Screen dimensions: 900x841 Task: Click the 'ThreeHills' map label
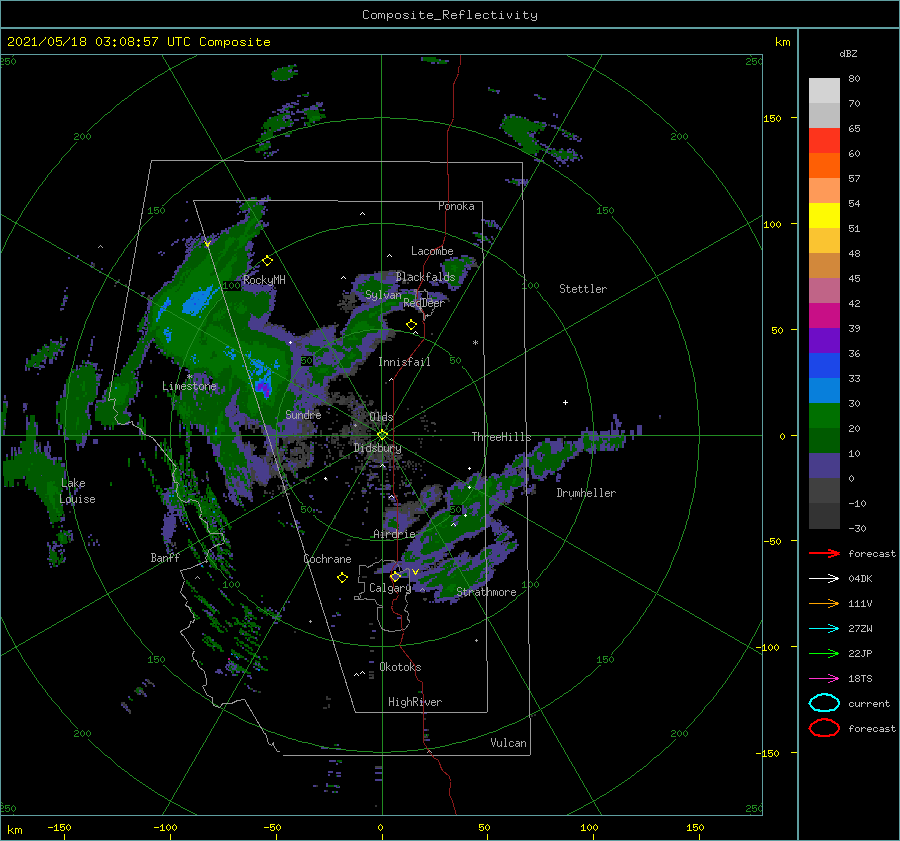tap(501, 437)
